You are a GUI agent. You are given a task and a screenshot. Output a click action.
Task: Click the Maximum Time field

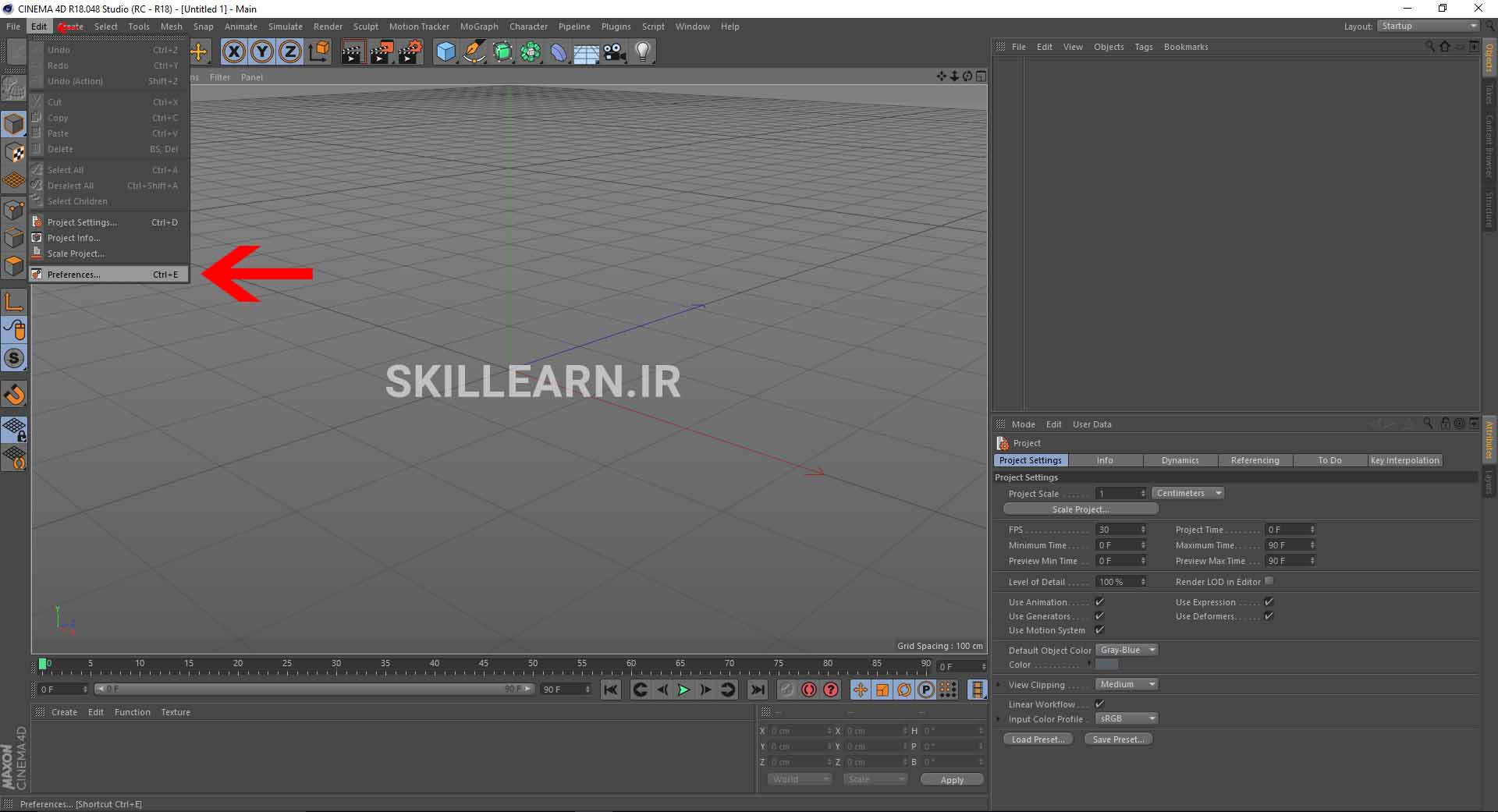[1290, 545]
